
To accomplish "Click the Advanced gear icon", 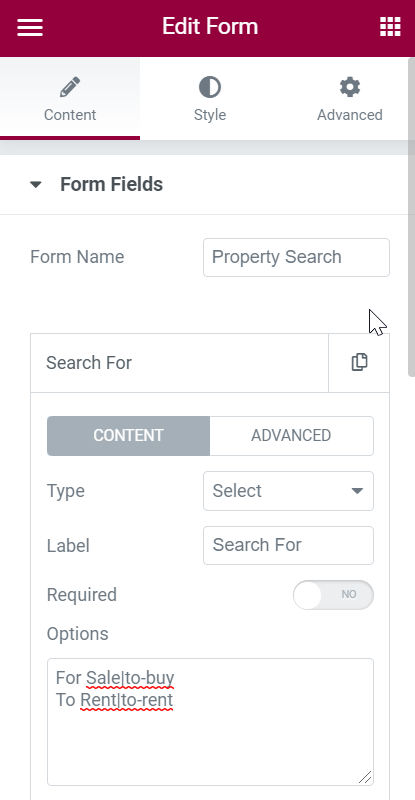I will click(x=350, y=87).
